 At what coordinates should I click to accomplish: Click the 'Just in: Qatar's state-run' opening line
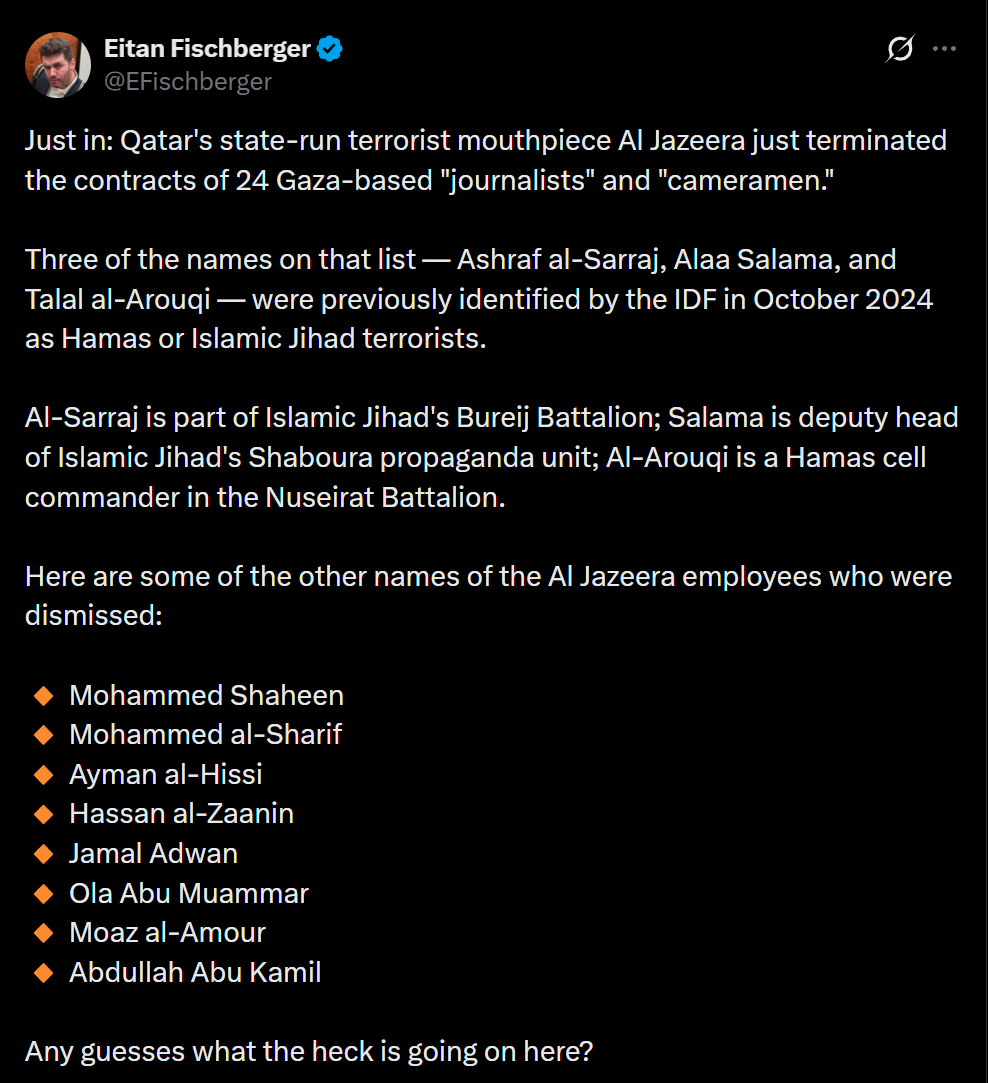coord(486,140)
